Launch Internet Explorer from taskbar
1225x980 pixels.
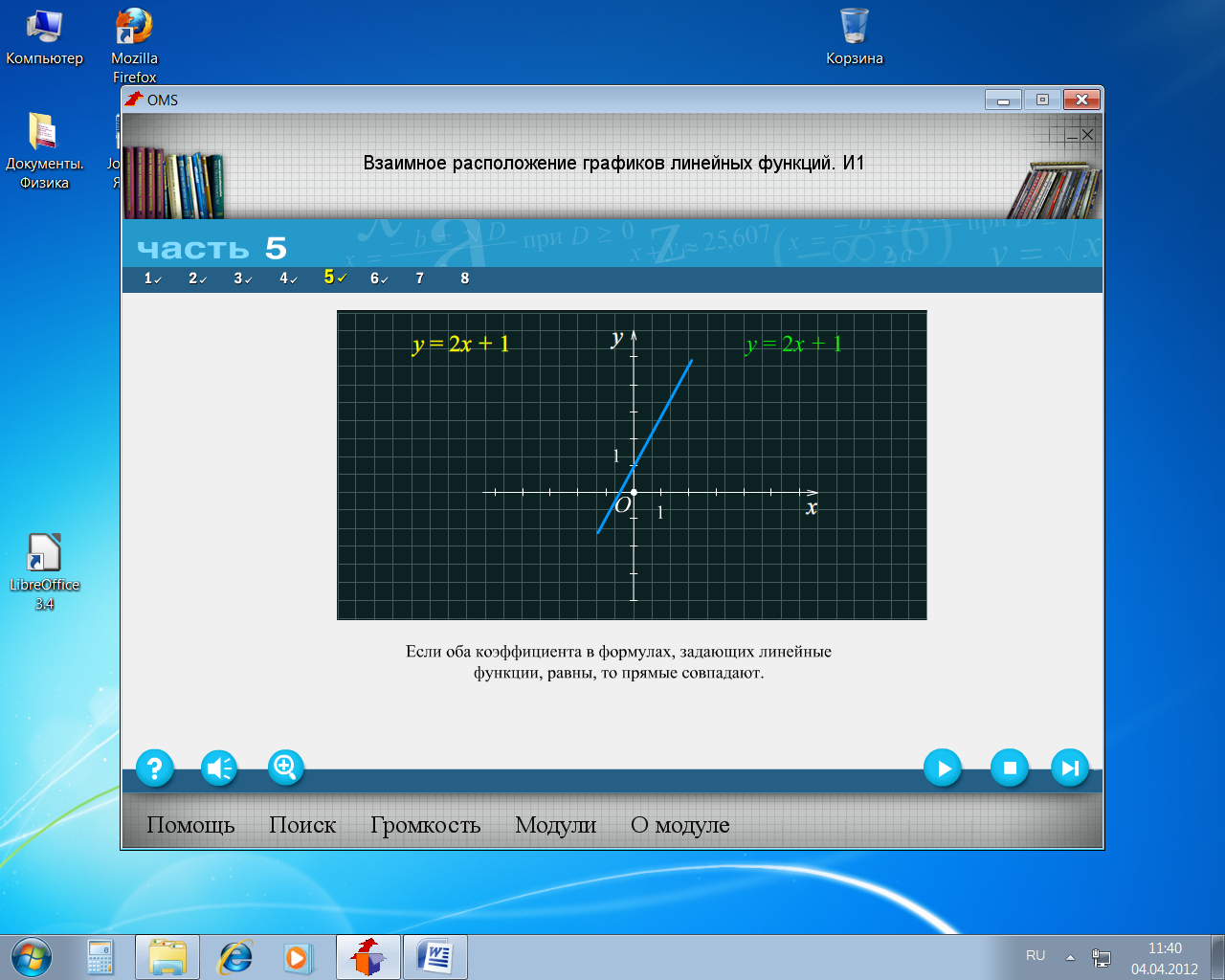click(x=234, y=957)
